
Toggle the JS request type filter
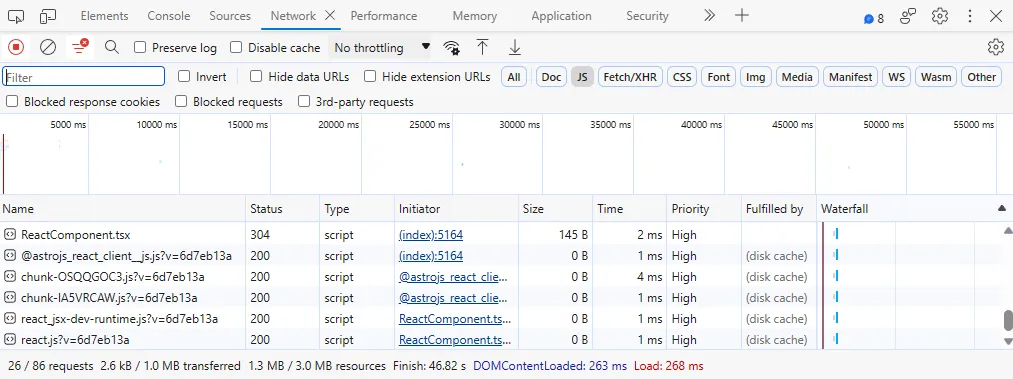[x=582, y=77]
